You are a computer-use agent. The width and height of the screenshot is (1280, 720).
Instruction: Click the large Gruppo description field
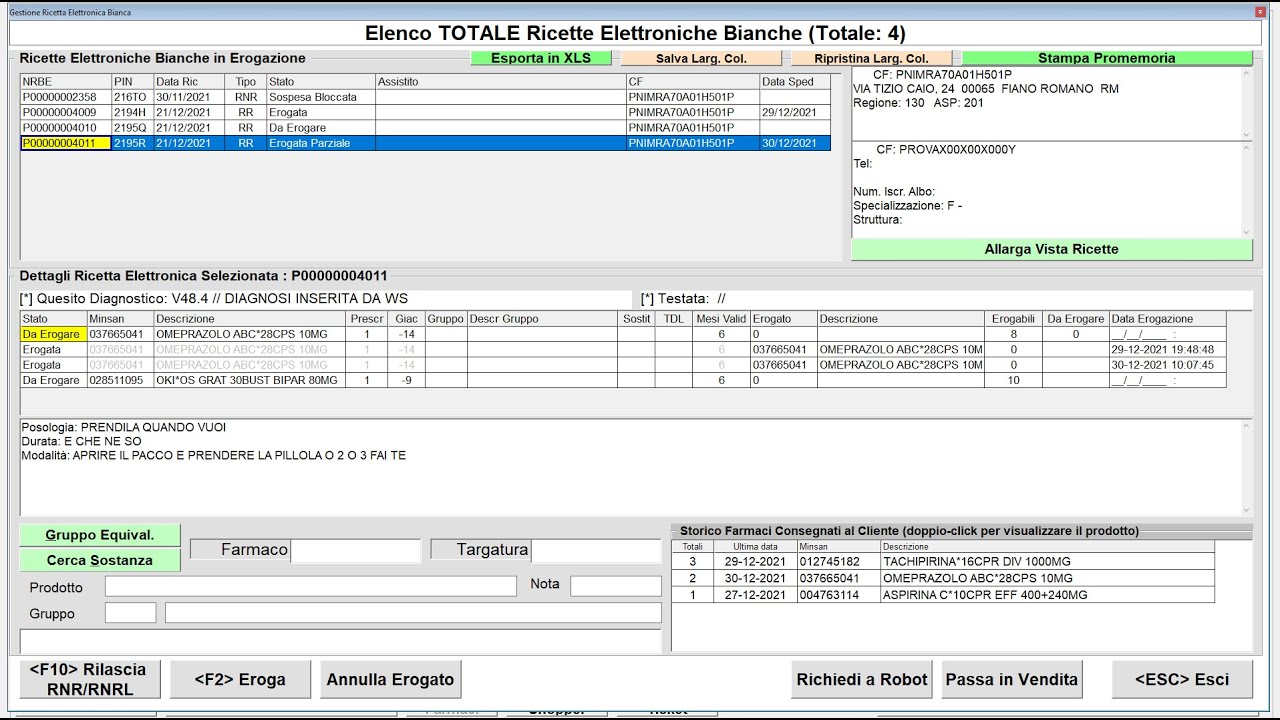pyautogui.click(x=413, y=613)
